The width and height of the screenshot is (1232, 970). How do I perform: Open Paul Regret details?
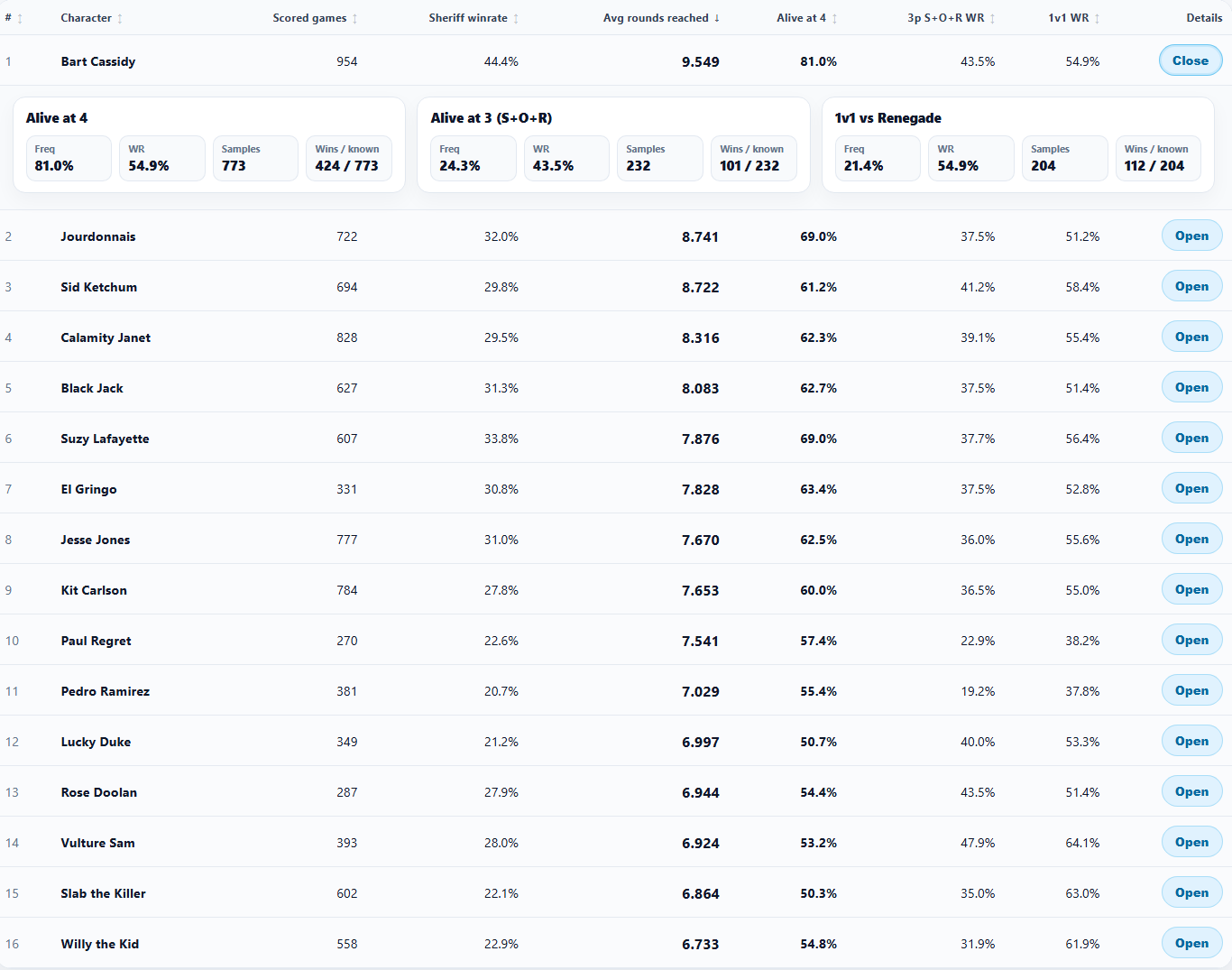1191,640
